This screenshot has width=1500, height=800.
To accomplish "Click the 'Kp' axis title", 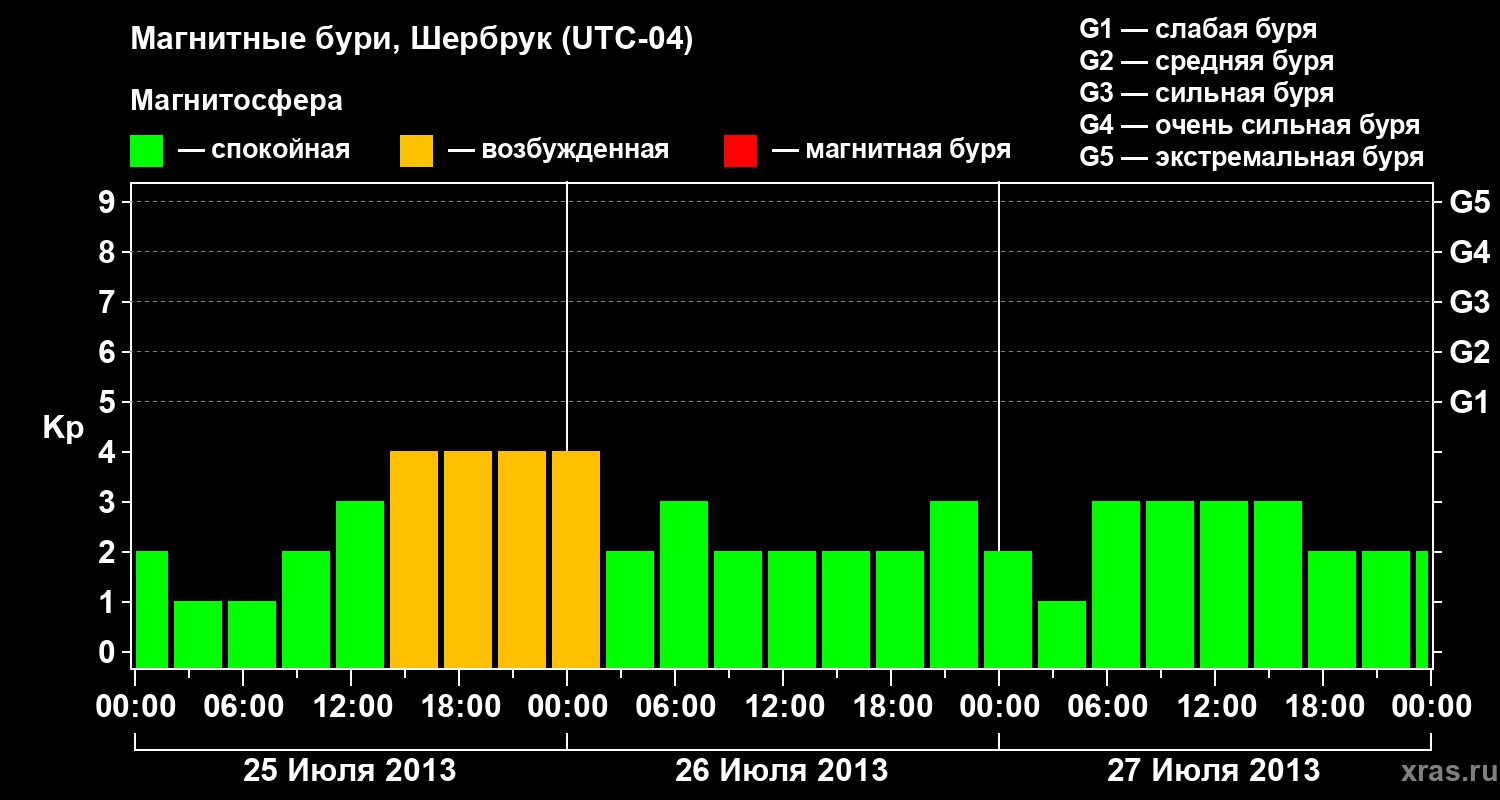I will pos(63,429).
